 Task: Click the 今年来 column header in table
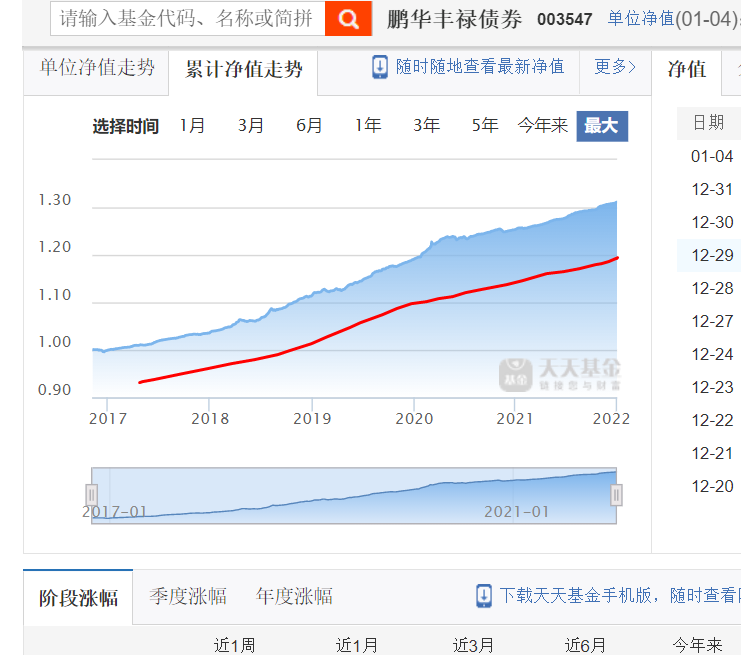click(x=698, y=645)
